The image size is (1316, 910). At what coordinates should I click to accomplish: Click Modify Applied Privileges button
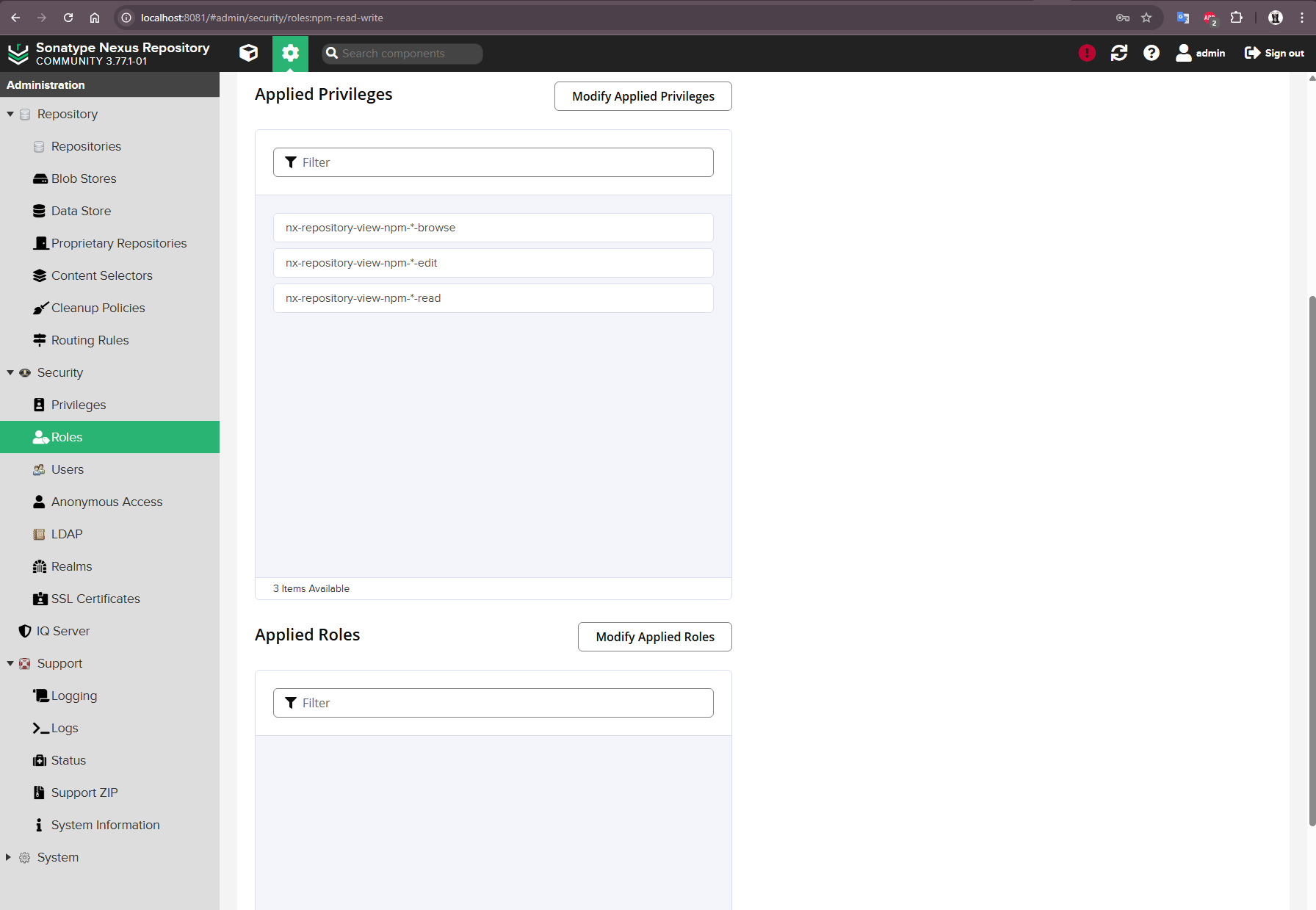pyautogui.click(x=643, y=96)
